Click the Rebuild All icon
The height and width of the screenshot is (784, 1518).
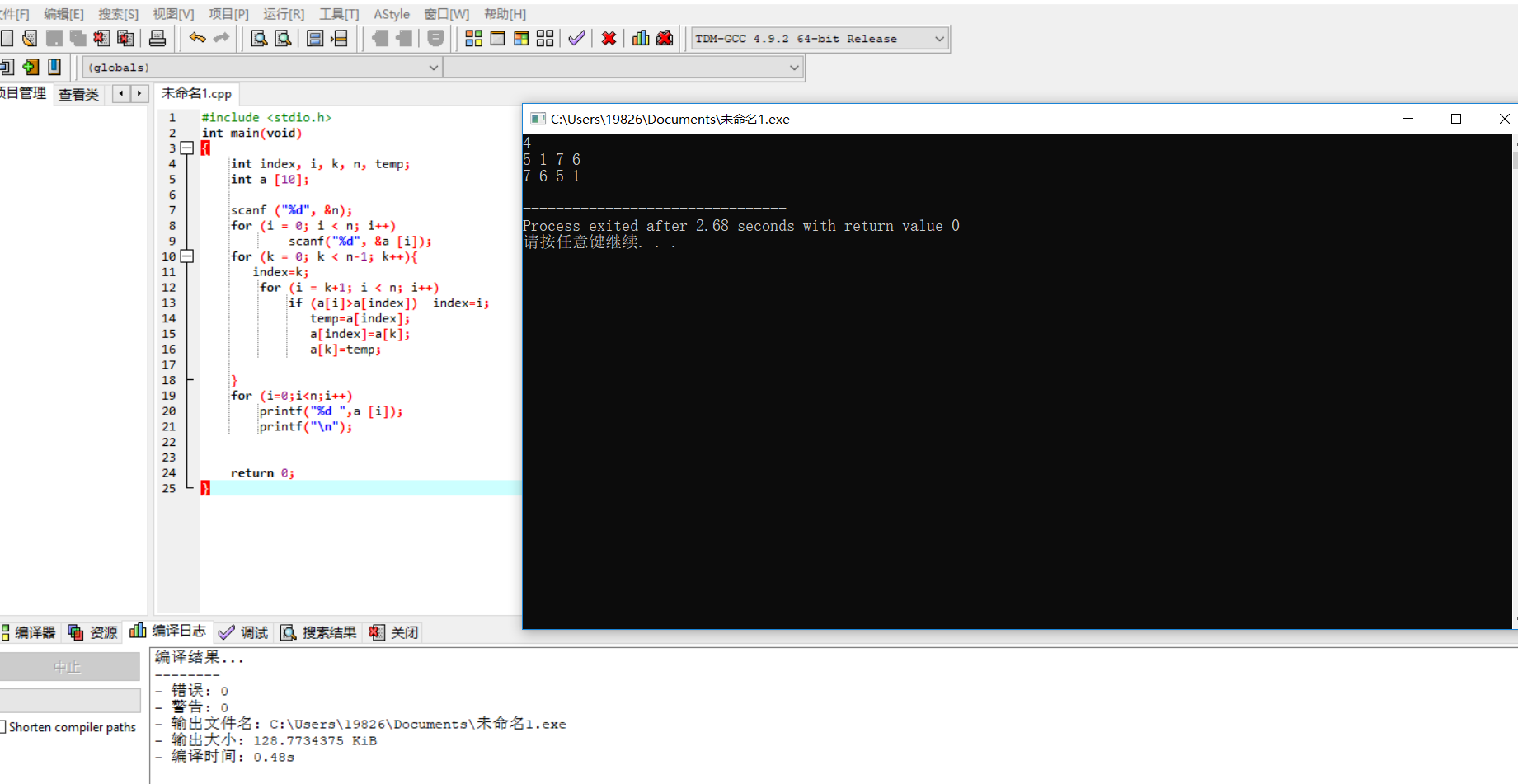tap(545, 38)
